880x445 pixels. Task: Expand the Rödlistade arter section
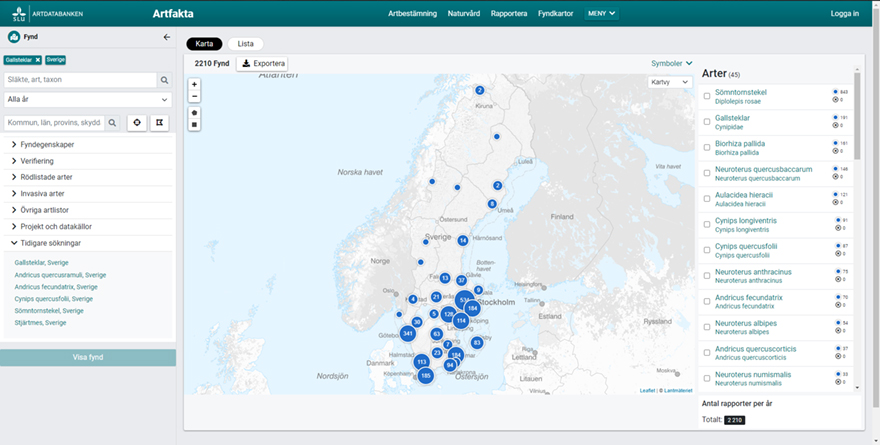(88, 177)
